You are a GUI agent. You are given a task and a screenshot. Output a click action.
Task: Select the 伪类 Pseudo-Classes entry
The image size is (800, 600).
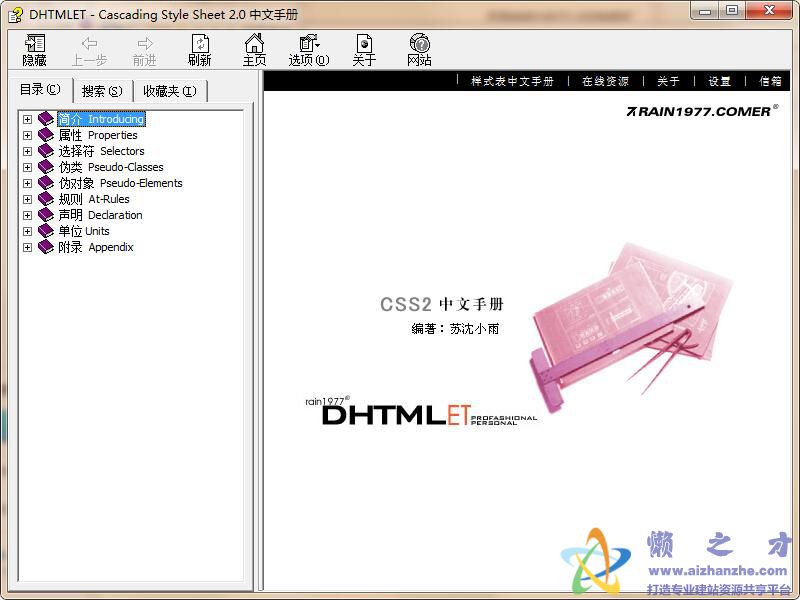coord(111,167)
